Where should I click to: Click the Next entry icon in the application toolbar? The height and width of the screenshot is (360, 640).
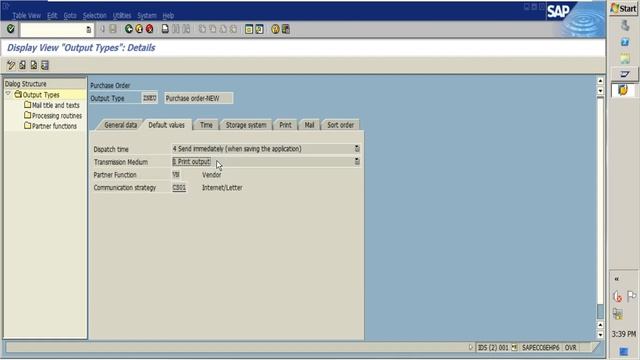click(x=34, y=65)
